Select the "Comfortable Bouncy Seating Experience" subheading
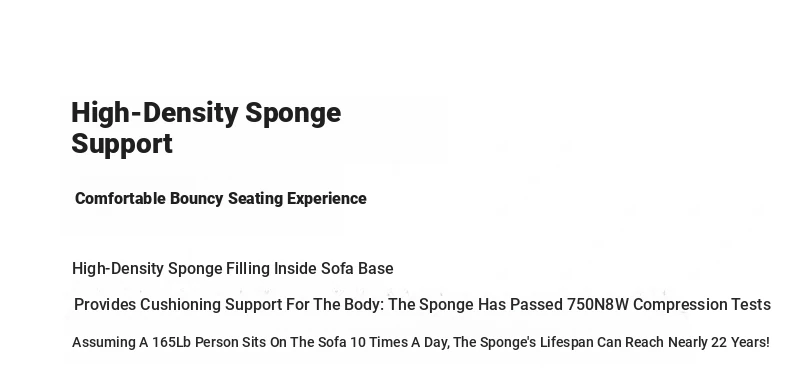Screen dimensions: 790x368 click(221, 199)
